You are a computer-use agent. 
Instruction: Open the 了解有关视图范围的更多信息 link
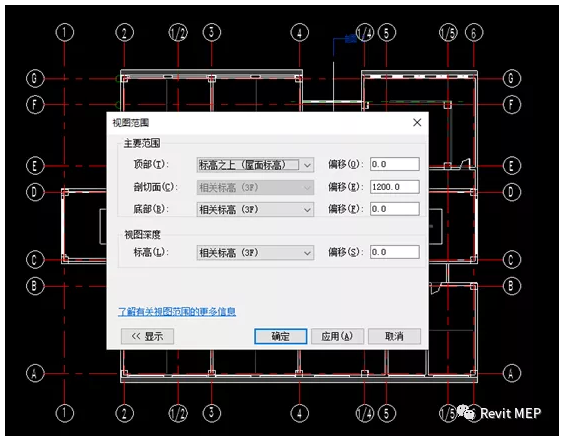177,311
